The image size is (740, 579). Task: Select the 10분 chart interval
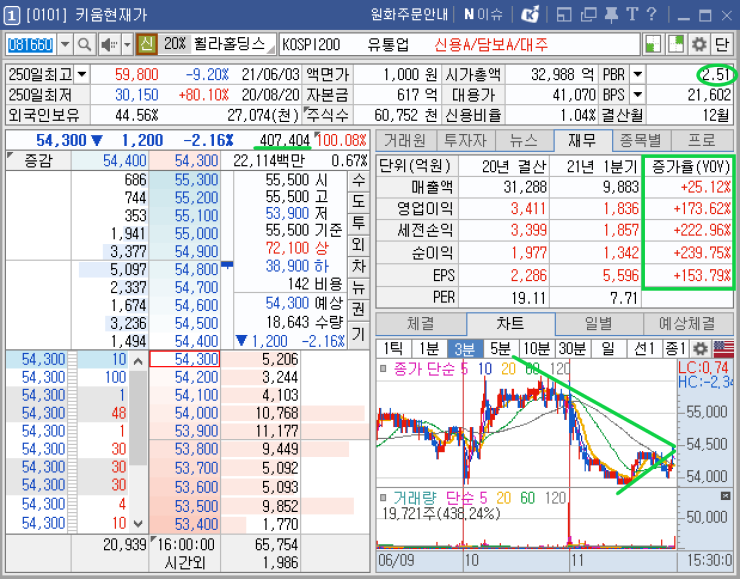(537, 349)
